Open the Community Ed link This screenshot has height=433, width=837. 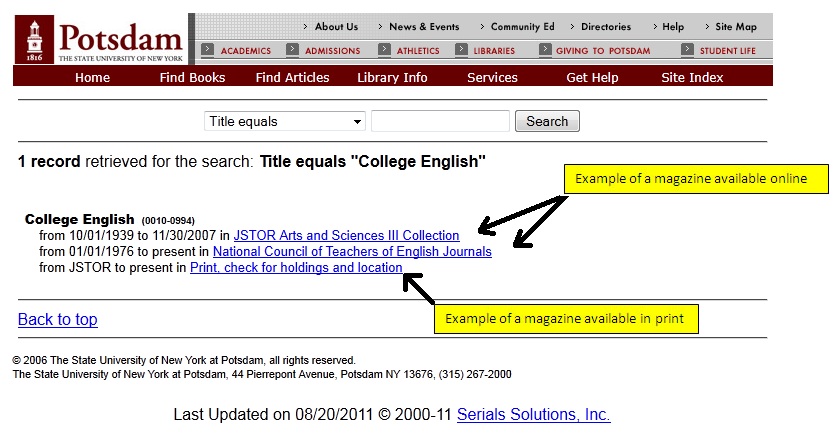523,27
